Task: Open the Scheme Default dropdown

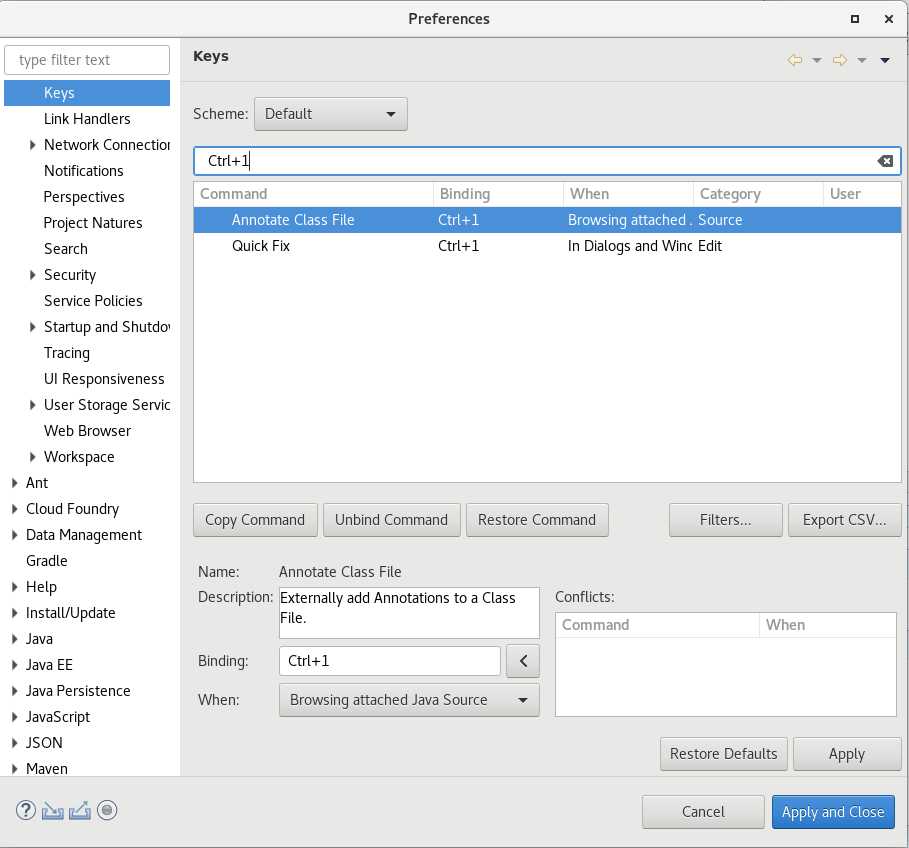Action: pos(330,114)
